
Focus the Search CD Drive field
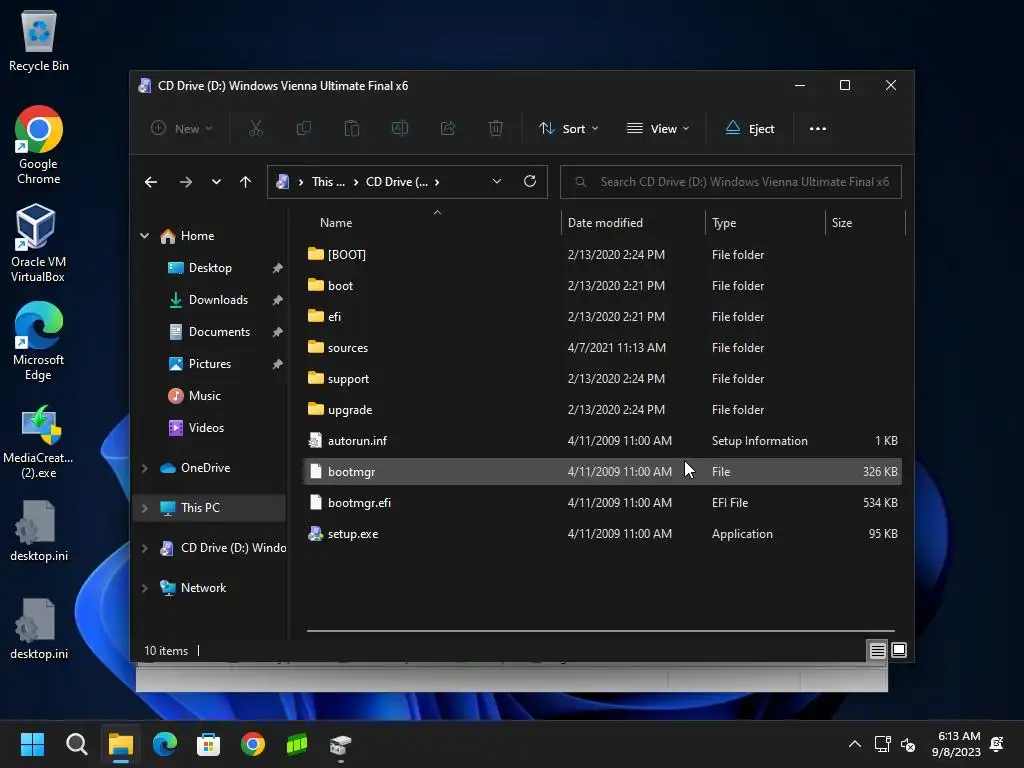point(731,182)
